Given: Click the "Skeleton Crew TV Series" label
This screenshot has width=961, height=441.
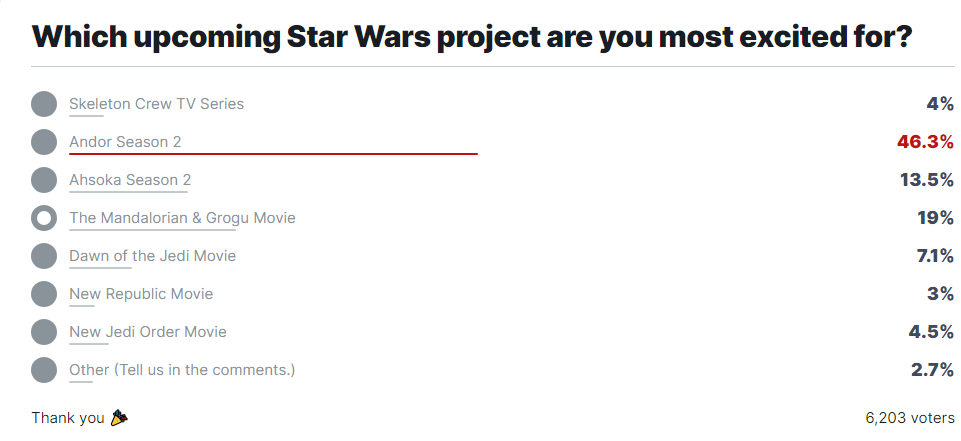Looking at the screenshot, I should [x=156, y=104].
